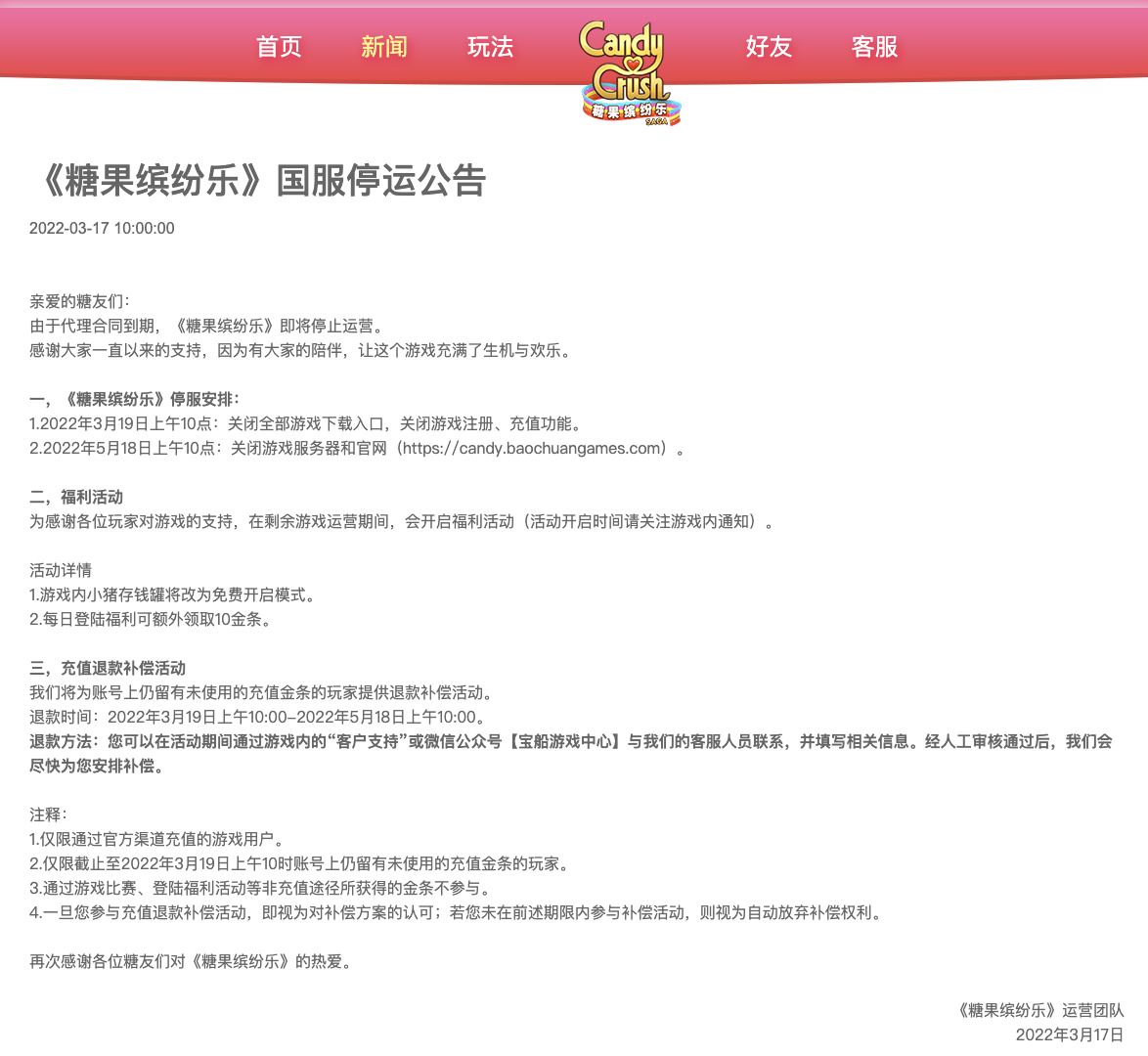Click the line beginning 我们将为账号上仍留有未使用的充值金条
This screenshot has width=1148, height=1056.
[262, 693]
